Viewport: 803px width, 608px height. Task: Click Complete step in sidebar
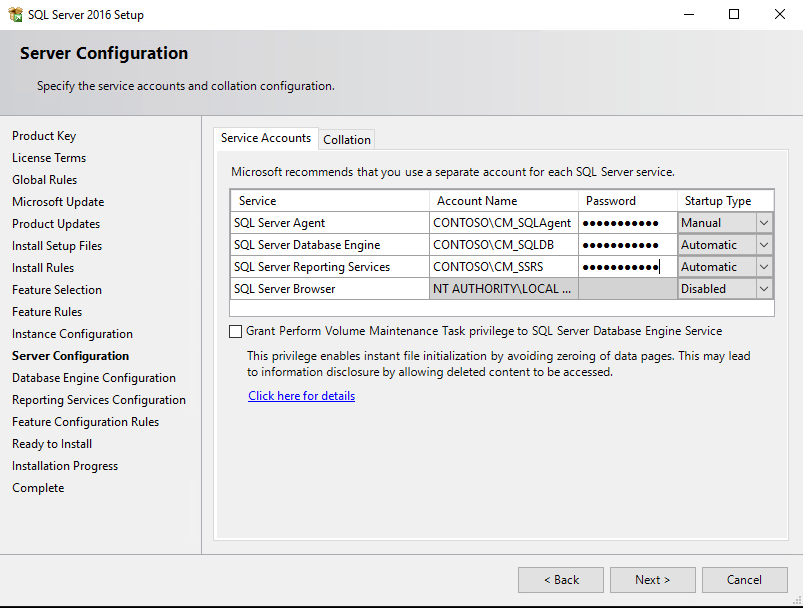38,488
